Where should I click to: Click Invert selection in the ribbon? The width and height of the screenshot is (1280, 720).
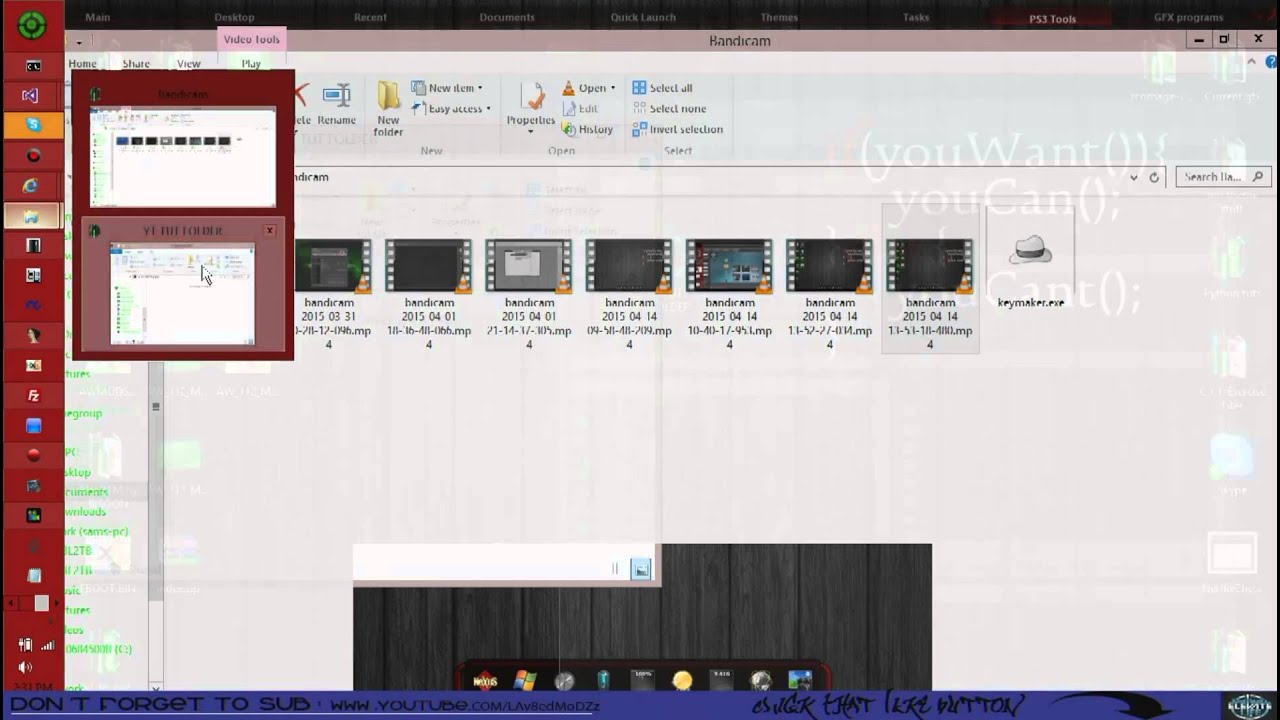click(677, 129)
